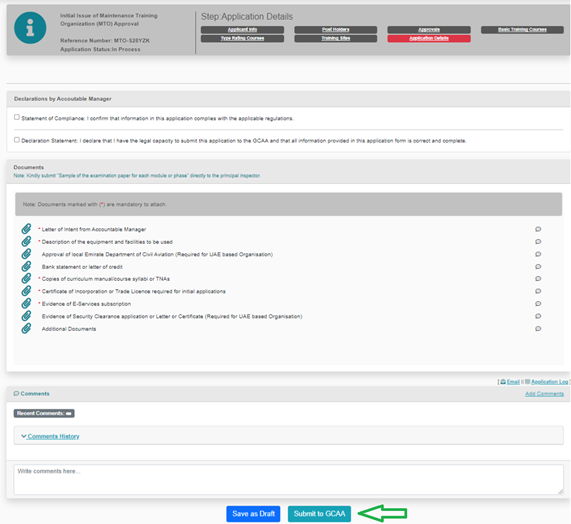Open the Training Sites step
The height and width of the screenshot is (524, 571).
(336, 38)
